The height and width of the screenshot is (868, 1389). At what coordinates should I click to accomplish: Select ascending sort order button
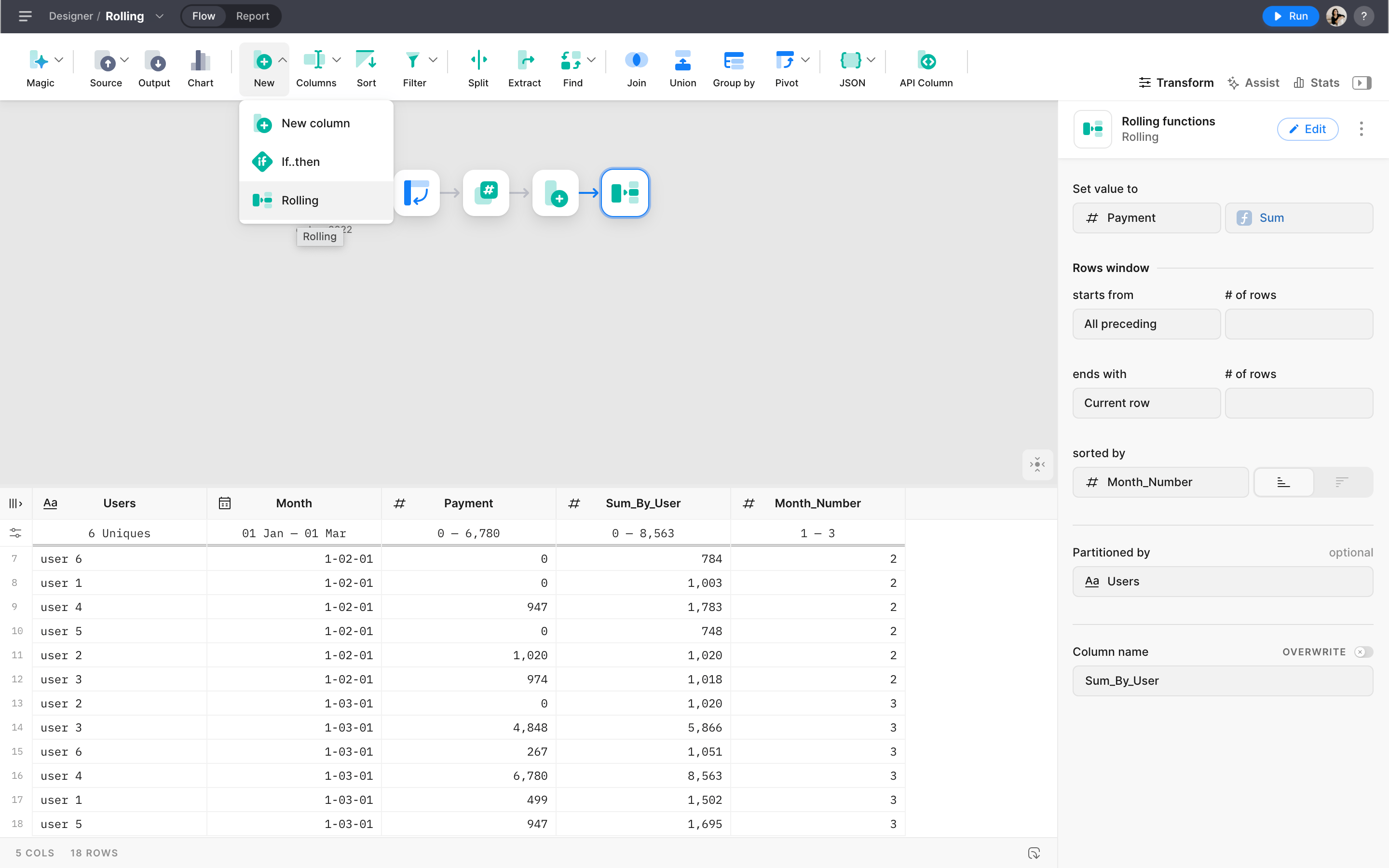(1283, 482)
